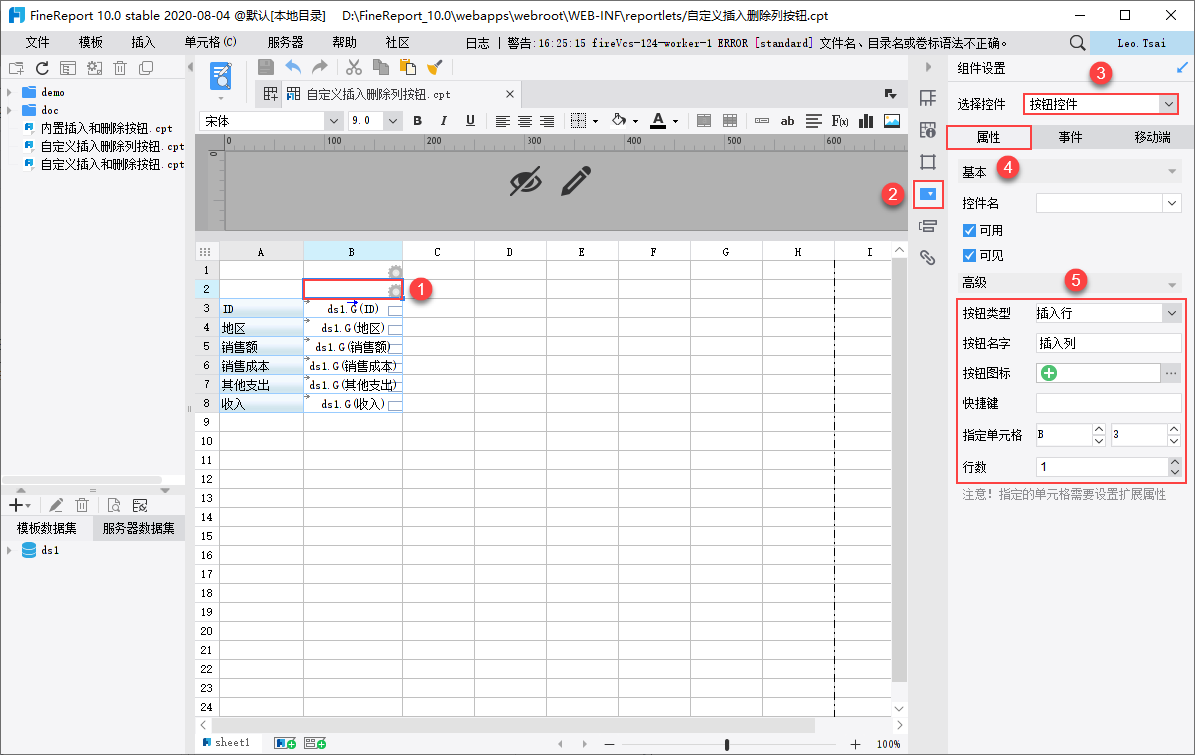Screen dimensions: 1195x755
Task: Click the 日志 log button
Action: coord(478,43)
